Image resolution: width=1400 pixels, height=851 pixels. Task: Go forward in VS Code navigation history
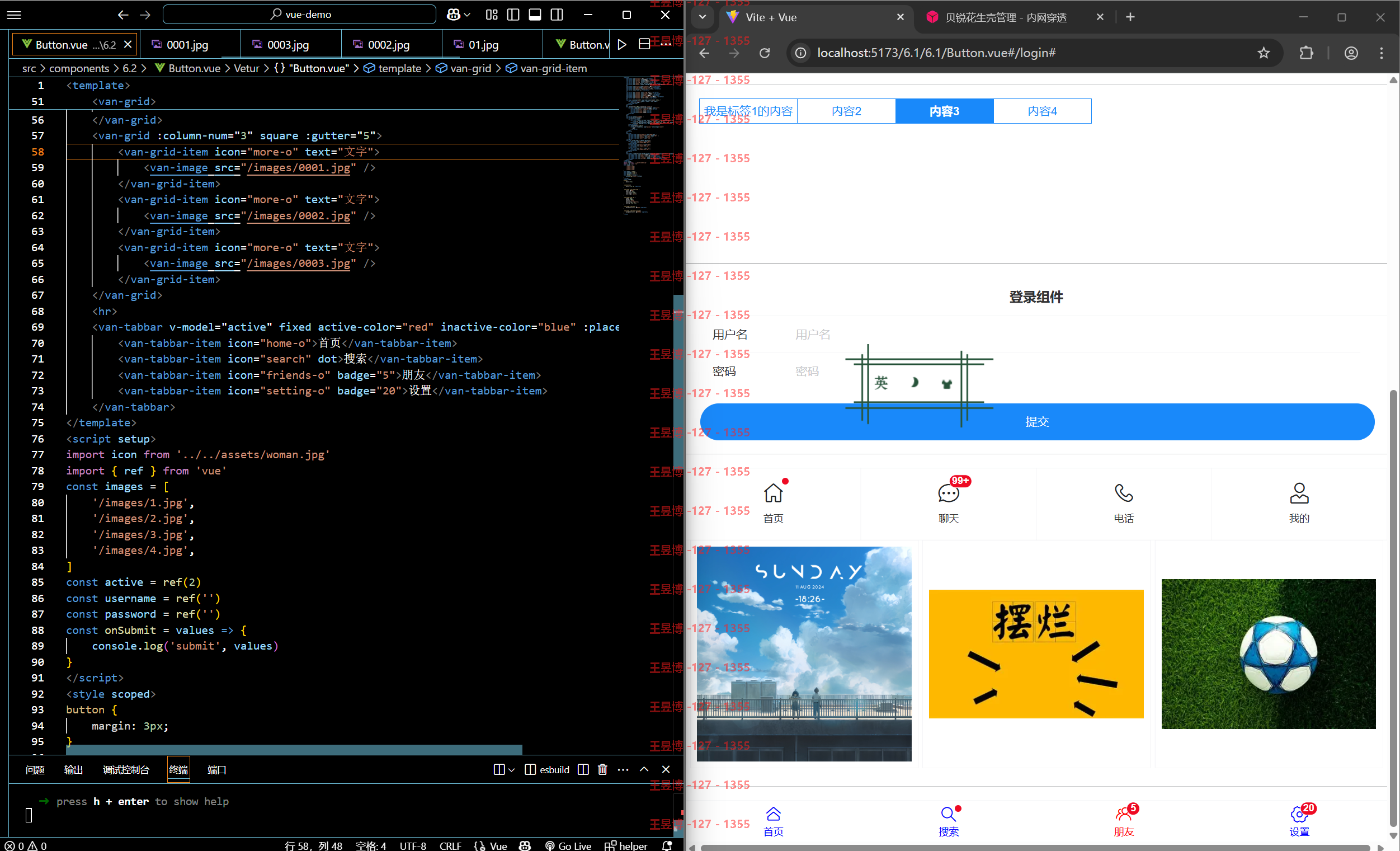tap(145, 15)
